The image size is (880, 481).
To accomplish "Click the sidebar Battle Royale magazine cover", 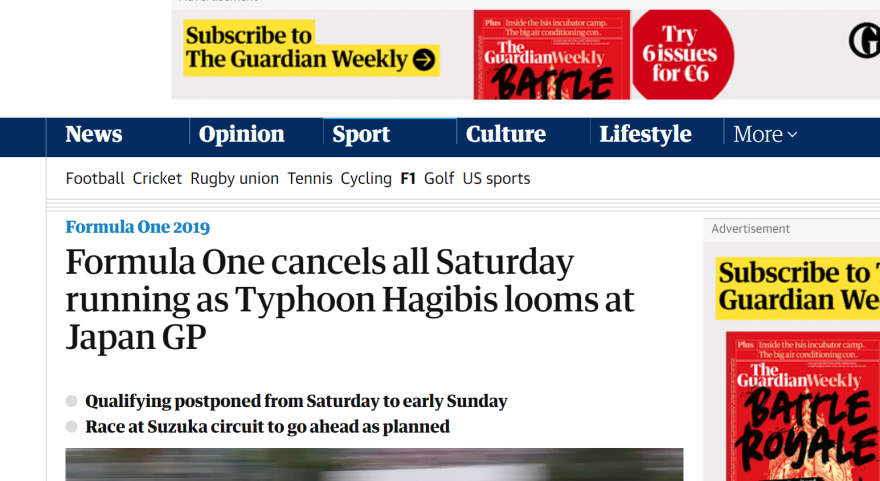I will tap(802, 405).
